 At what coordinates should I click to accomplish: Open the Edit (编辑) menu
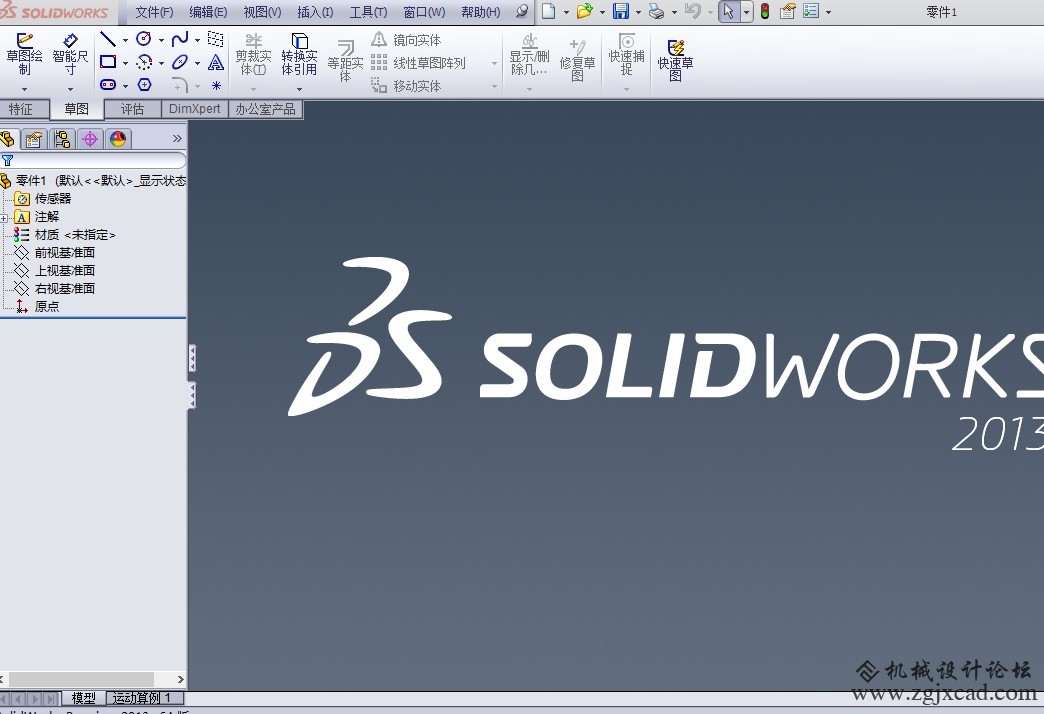208,12
